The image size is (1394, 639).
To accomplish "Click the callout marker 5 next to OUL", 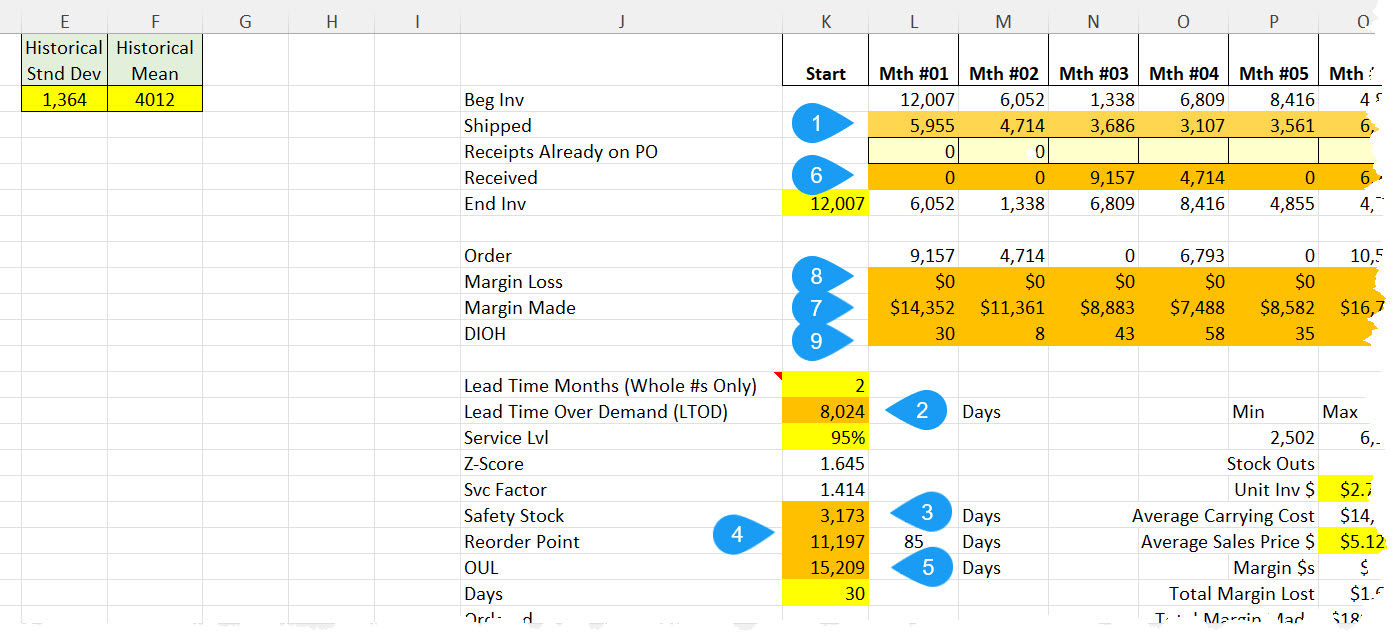I will point(926,567).
